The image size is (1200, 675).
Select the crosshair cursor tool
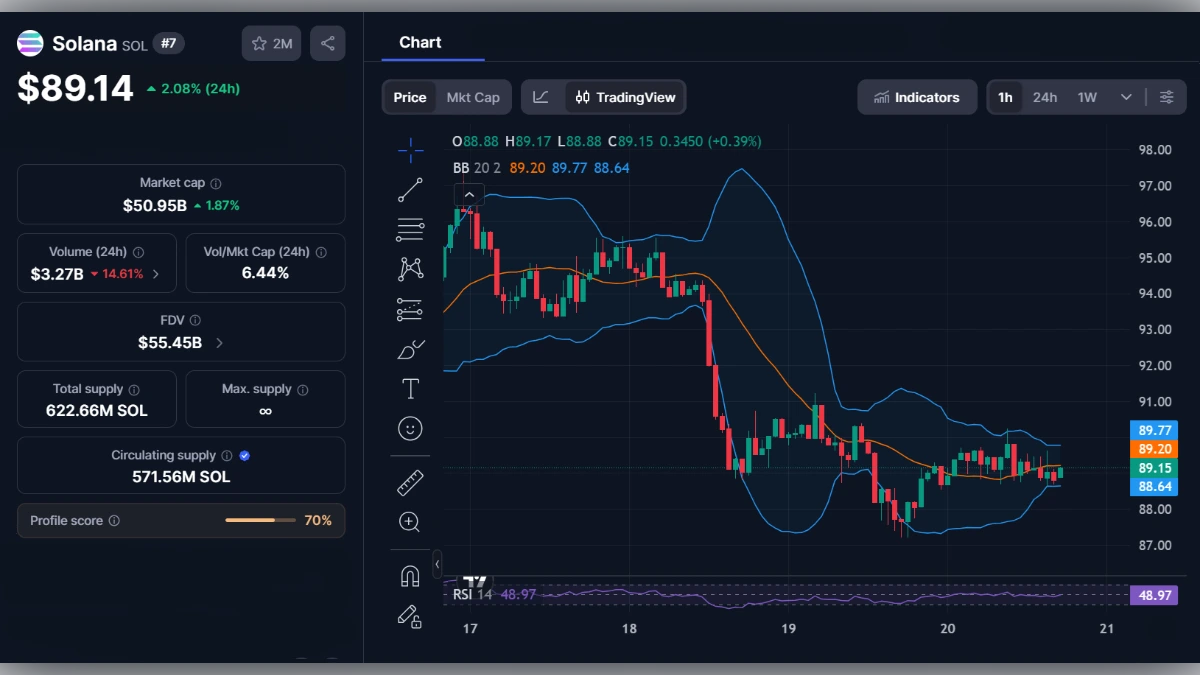coord(410,150)
